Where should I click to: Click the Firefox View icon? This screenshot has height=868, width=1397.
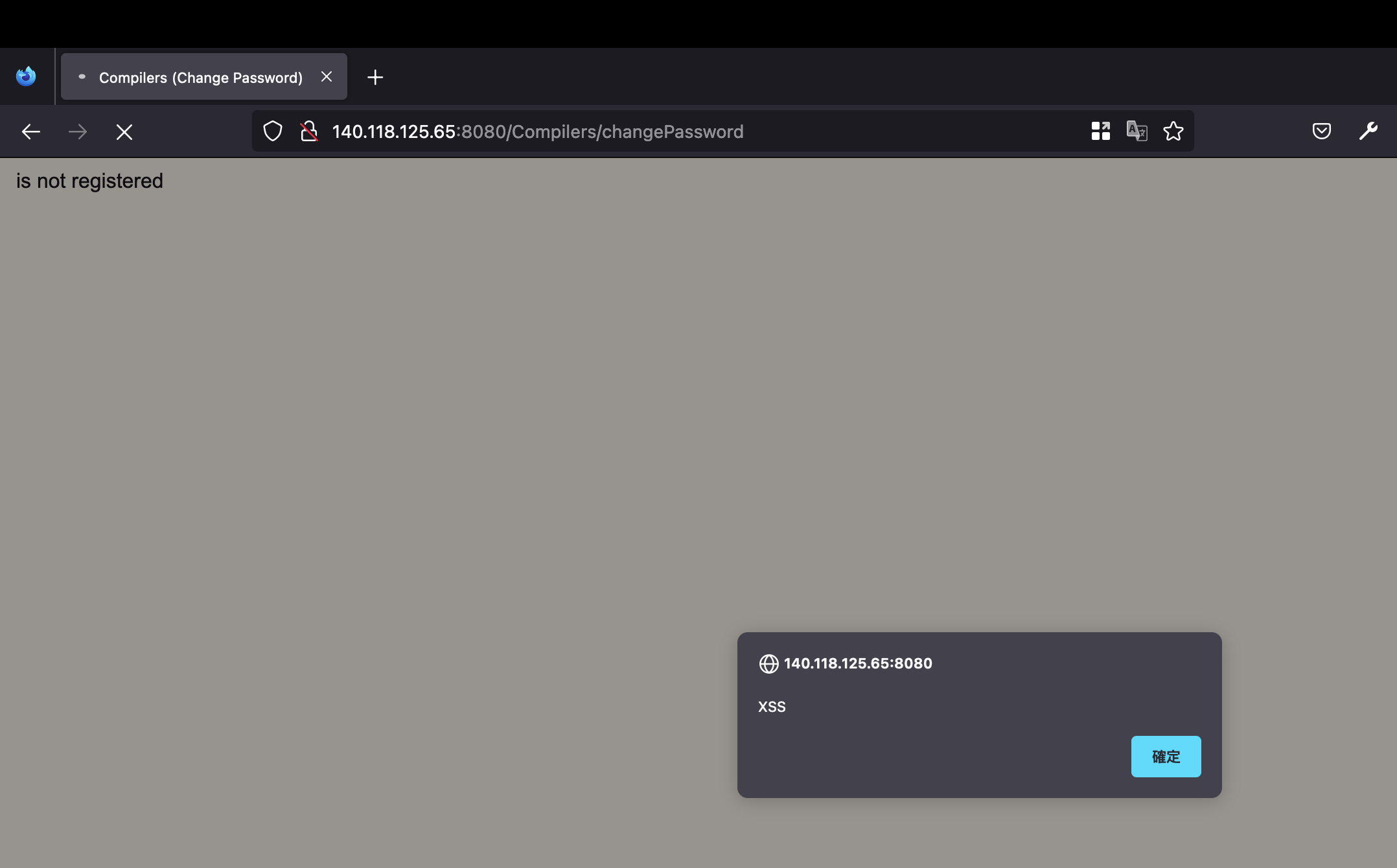[x=26, y=76]
